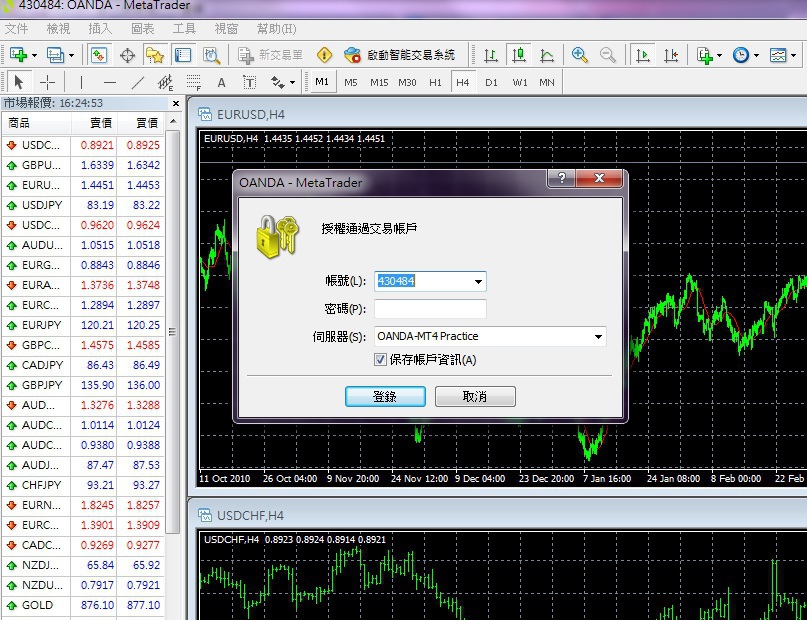807x620 pixels.
Task: Switch chart to M5 timeframe
Action: click(x=351, y=82)
